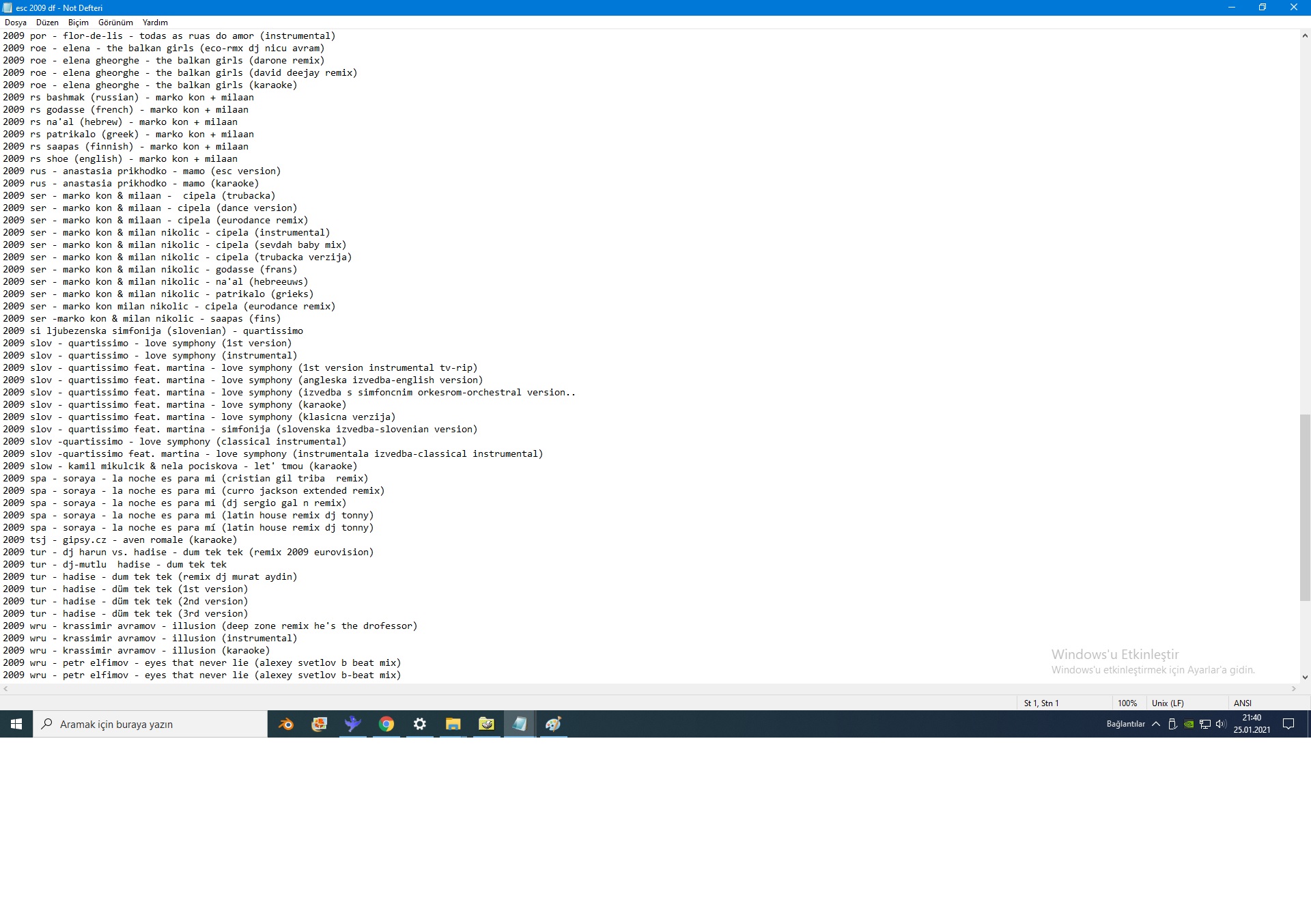Open the Dosya menu
Screen dimensions: 1311x924
click(15, 23)
